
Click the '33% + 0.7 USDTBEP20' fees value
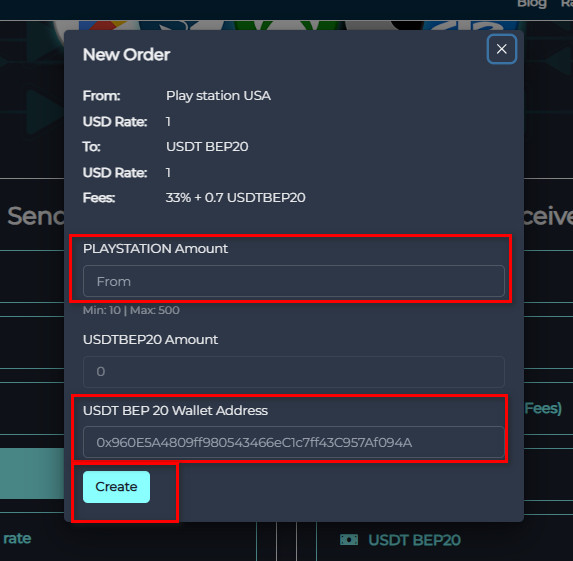click(x=235, y=198)
